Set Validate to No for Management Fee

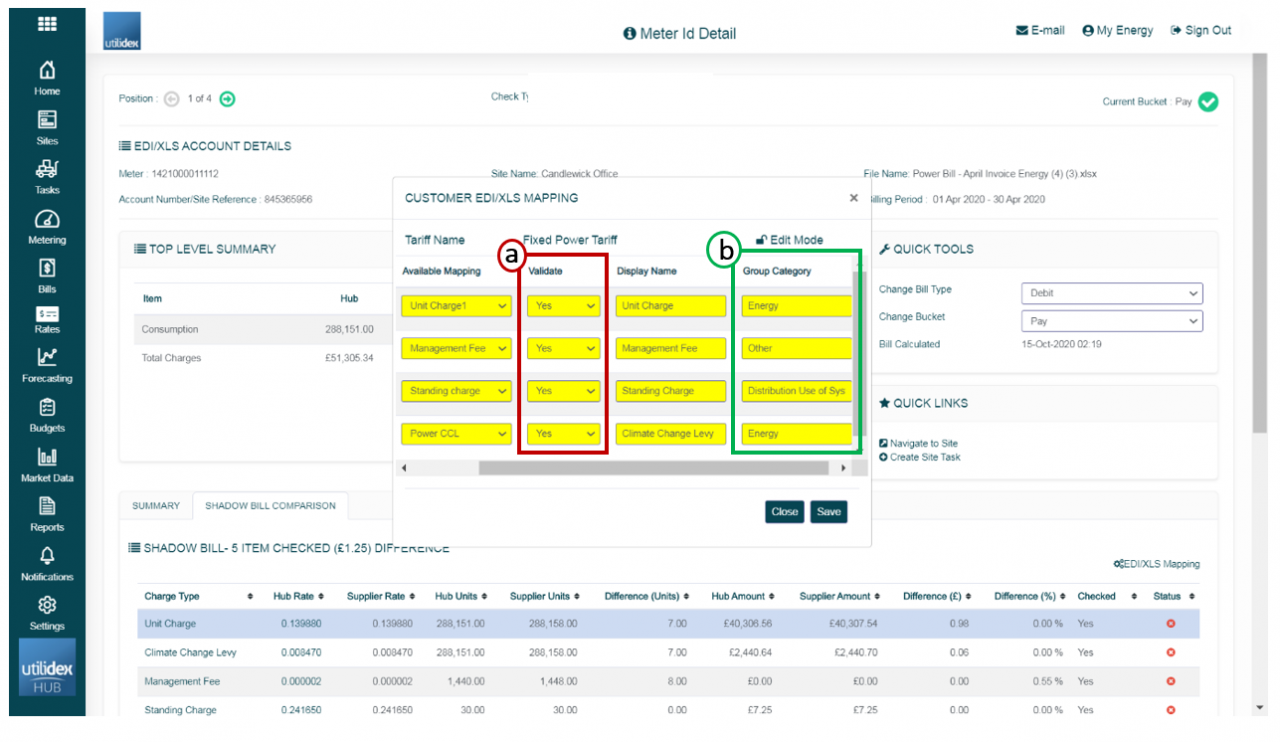562,348
